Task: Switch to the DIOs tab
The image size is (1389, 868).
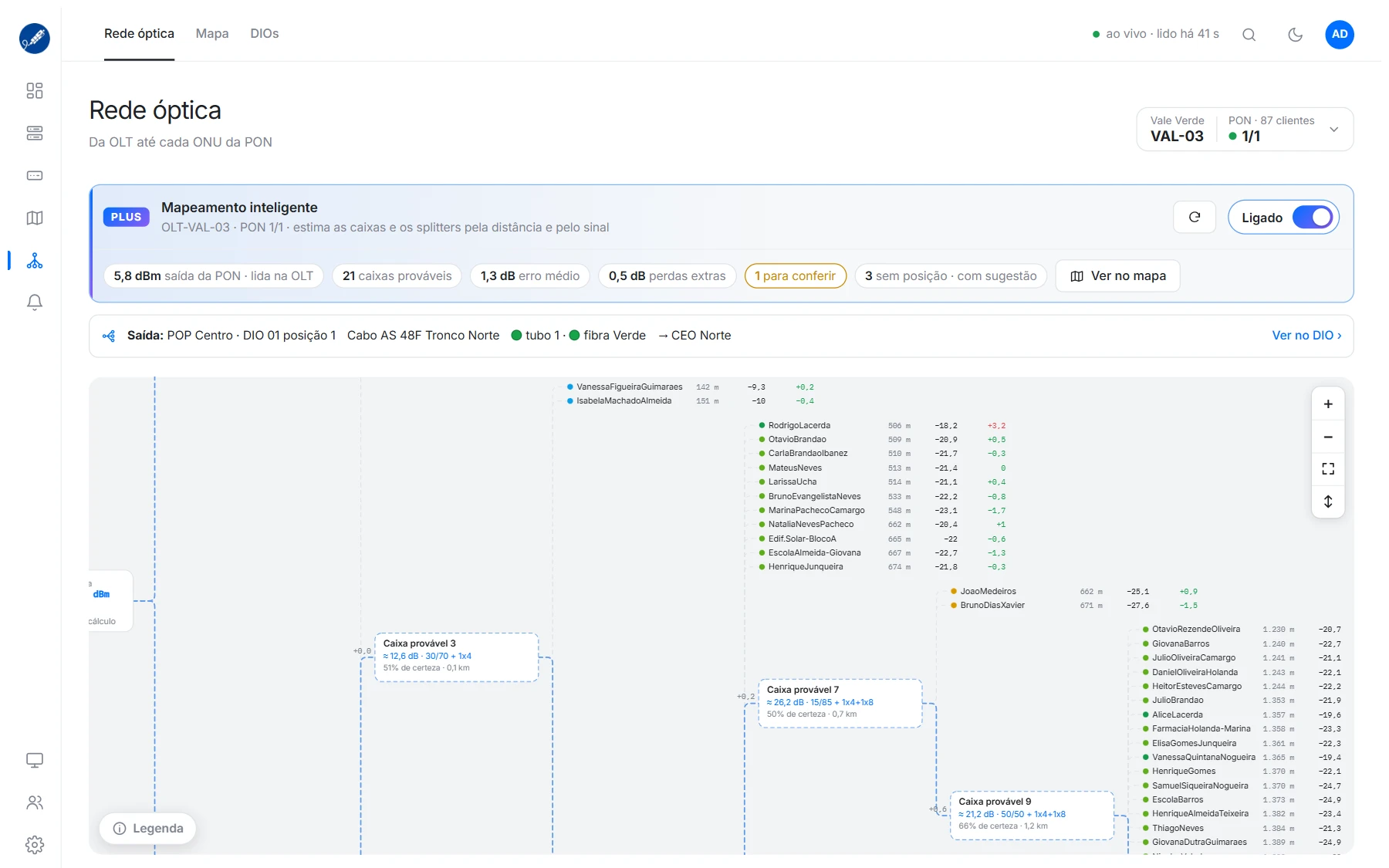Action: [x=265, y=34]
